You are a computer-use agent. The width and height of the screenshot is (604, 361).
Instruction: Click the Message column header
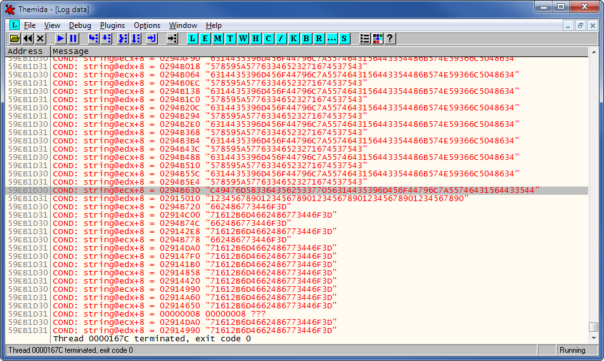[x=319, y=51]
